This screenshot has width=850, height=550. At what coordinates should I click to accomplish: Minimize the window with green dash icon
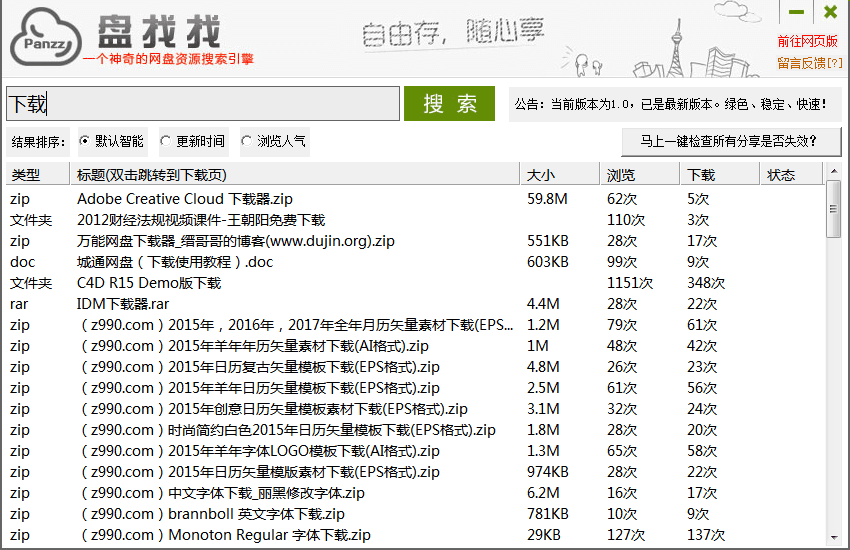pyautogui.click(x=796, y=12)
